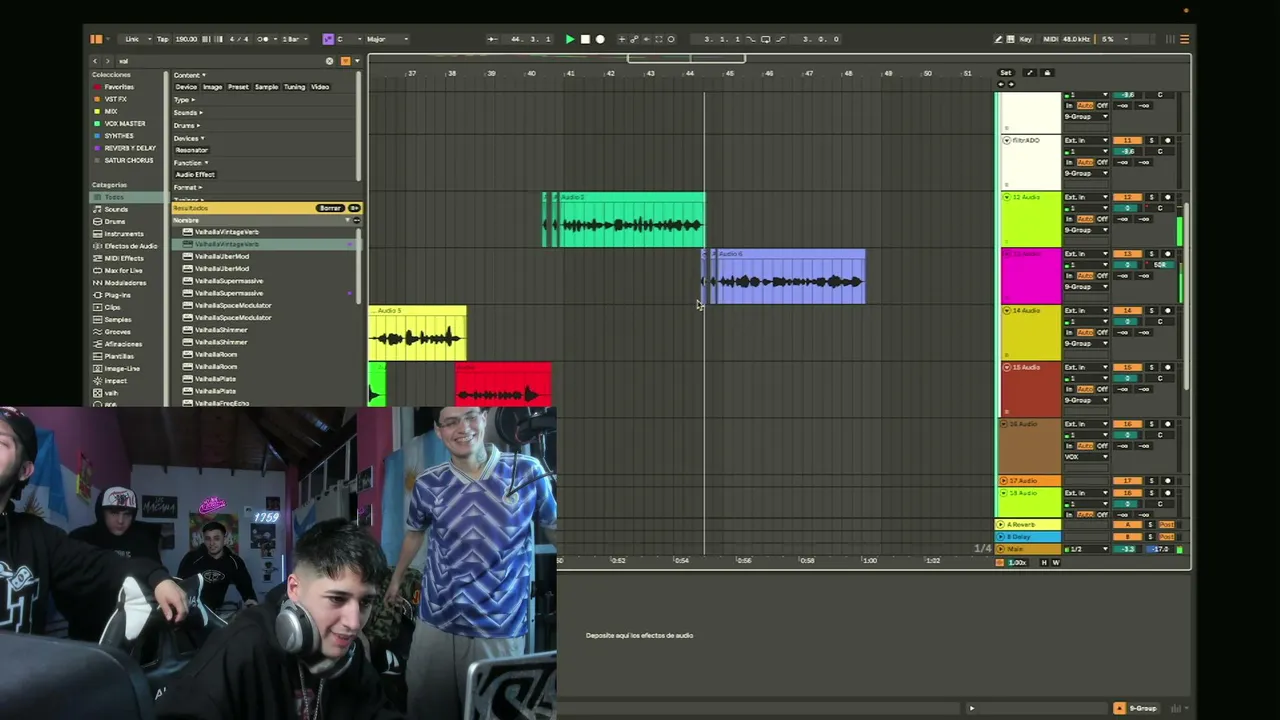Expand the Sounds filter group in results pane
Image resolution: width=1280 pixels, height=720 pixels.
pos(188,113)
